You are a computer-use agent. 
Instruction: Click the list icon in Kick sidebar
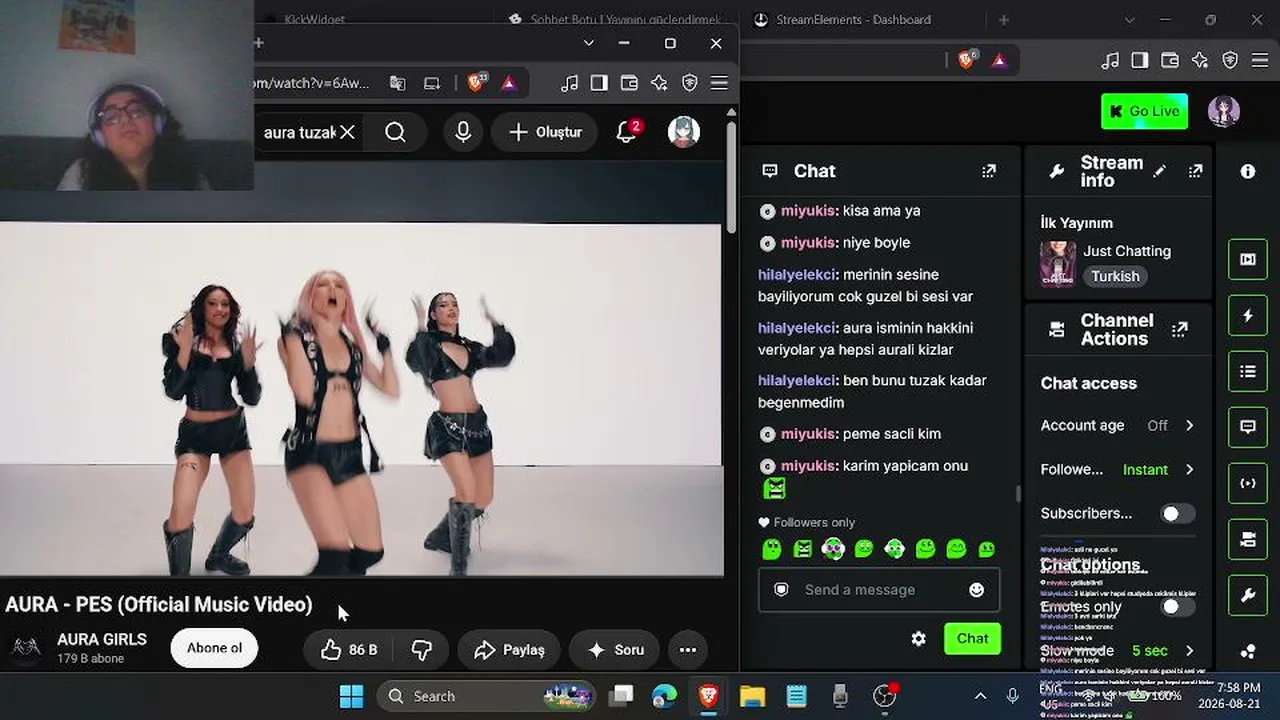pyautogui.click(x=1248, y=372)
